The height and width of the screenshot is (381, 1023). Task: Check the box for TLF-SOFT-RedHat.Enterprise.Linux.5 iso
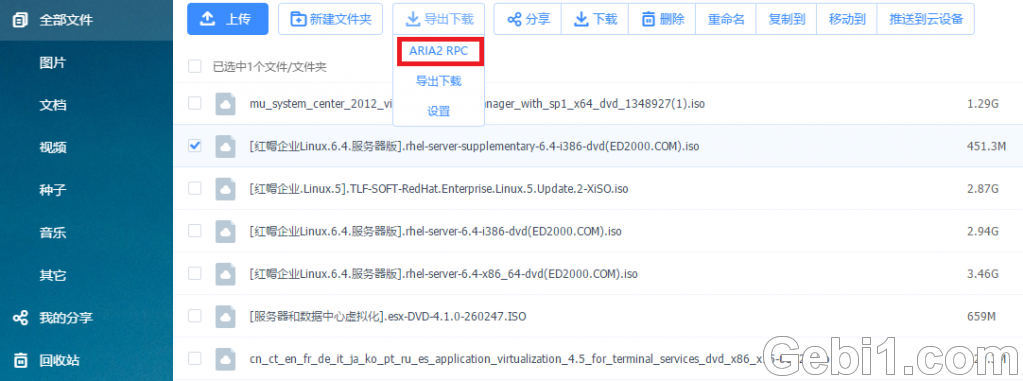click(x=194, y=188)
